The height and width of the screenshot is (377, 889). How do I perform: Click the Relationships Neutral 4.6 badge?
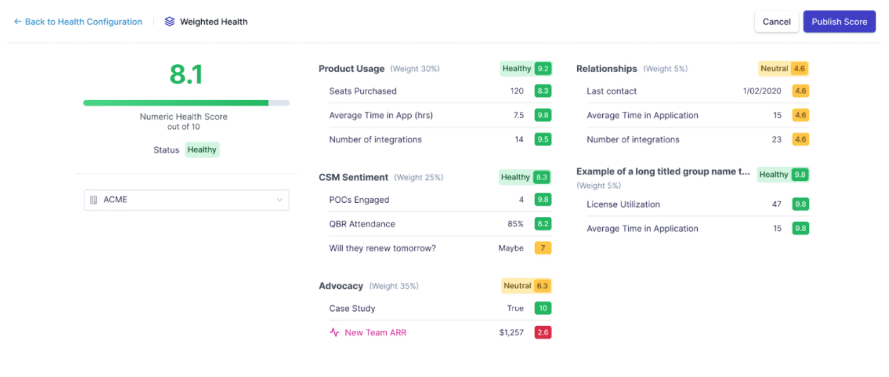pyautogui.click(x=784, y=69)
